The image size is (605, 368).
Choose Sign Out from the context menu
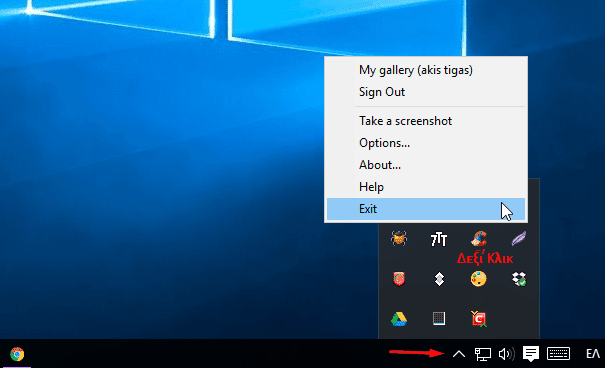[426, 92]
